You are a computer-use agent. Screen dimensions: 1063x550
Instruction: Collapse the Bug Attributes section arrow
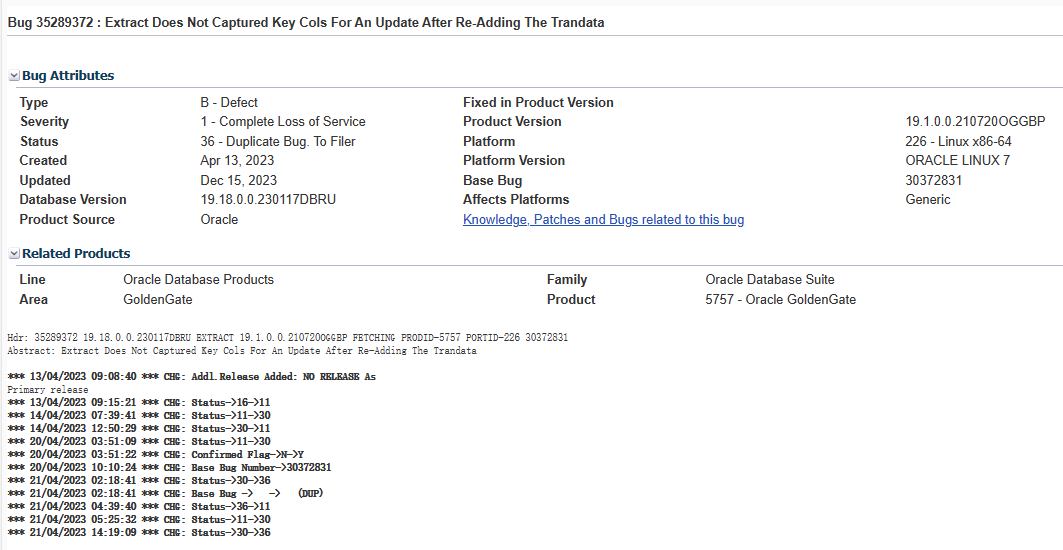(x=14, y=76)
